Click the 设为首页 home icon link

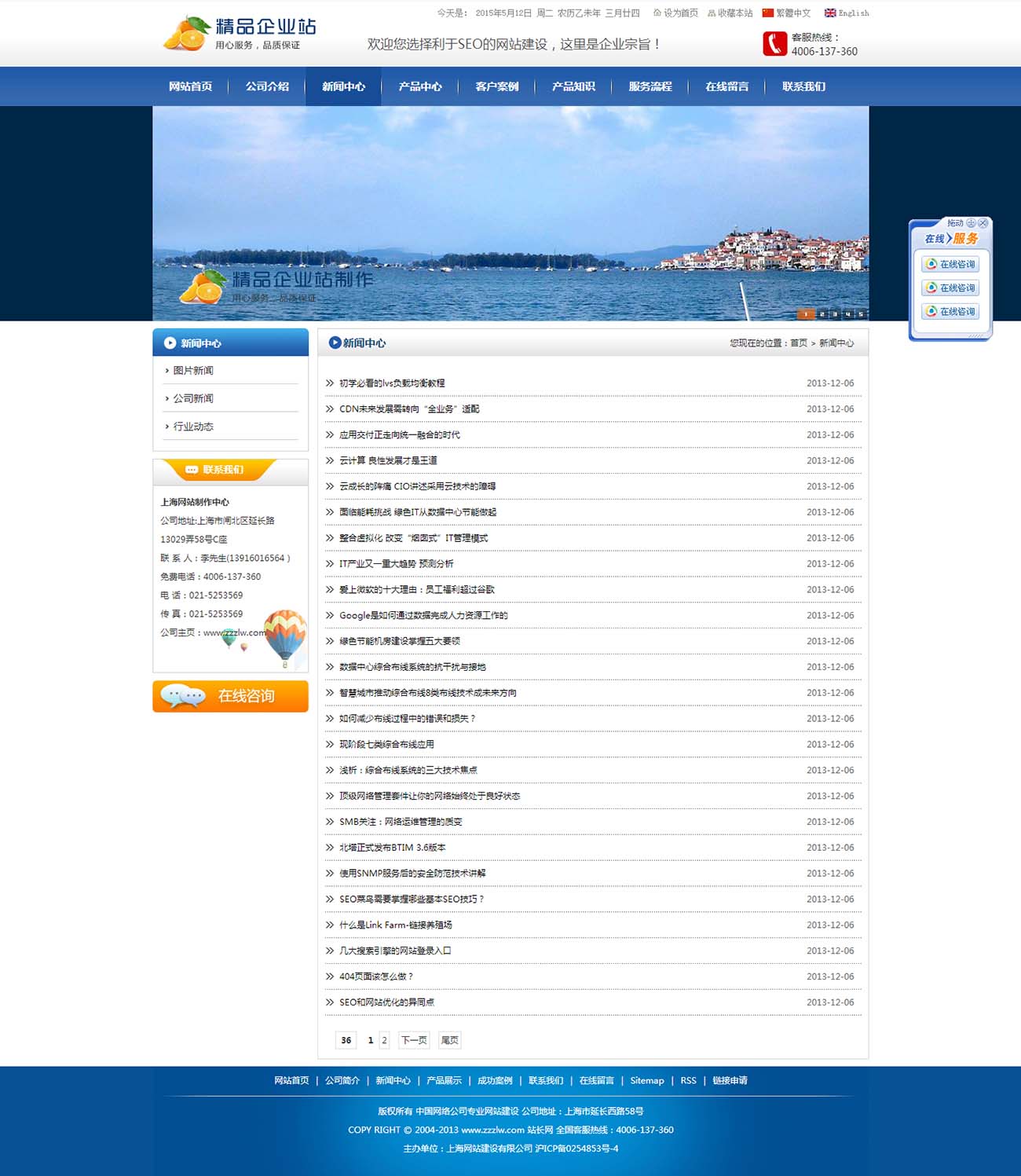click(x=675, y=13)
